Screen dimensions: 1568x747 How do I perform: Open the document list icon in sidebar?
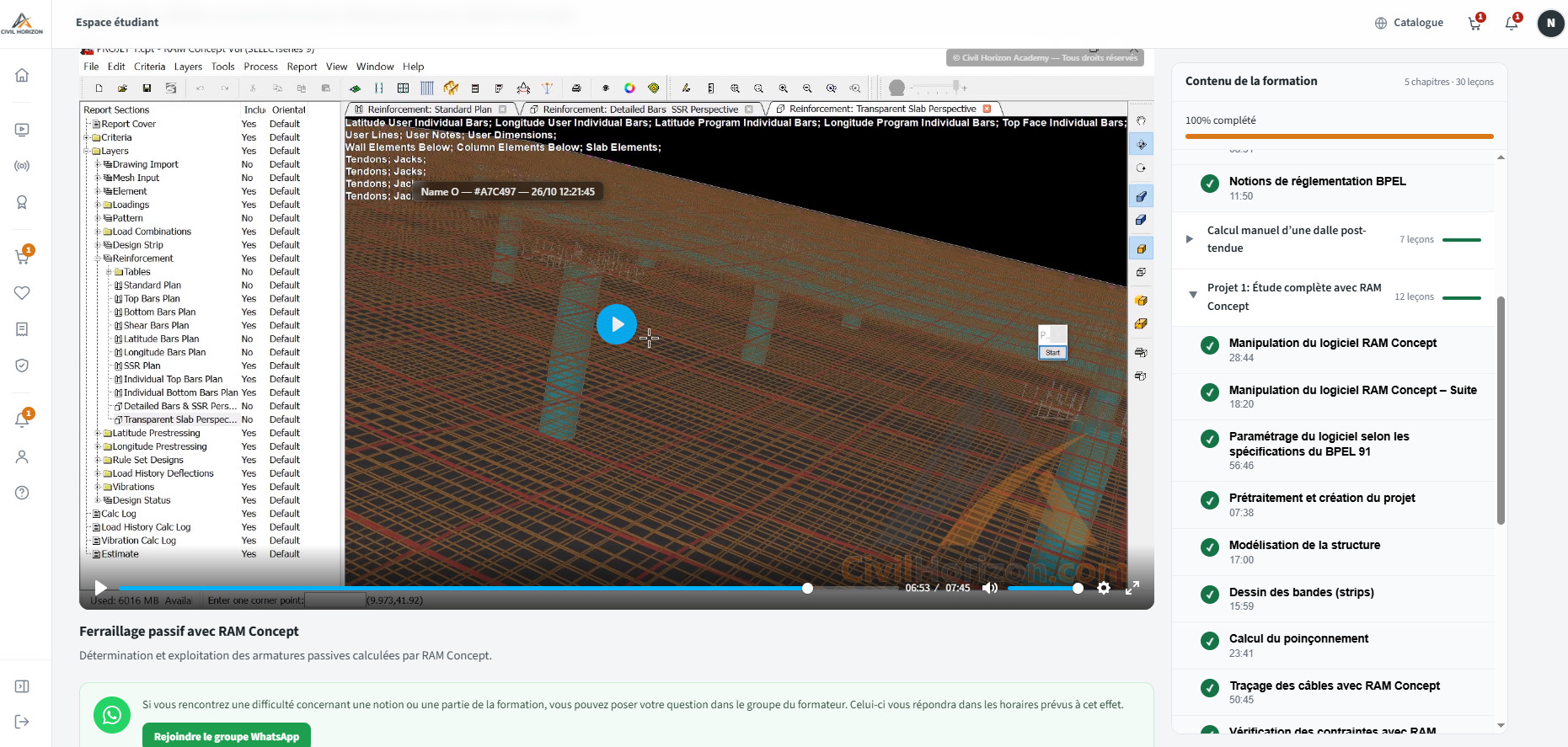(x=22, y=329)
